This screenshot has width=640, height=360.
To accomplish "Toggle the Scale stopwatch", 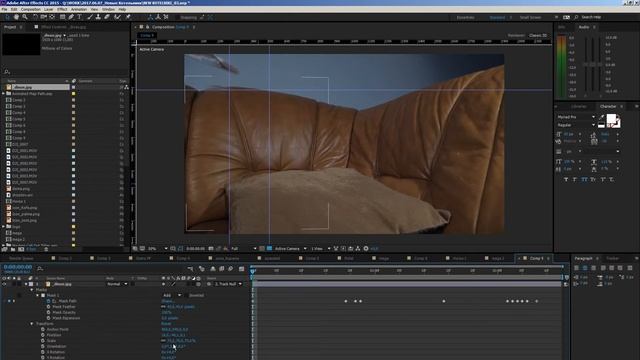I will (43, 341).
